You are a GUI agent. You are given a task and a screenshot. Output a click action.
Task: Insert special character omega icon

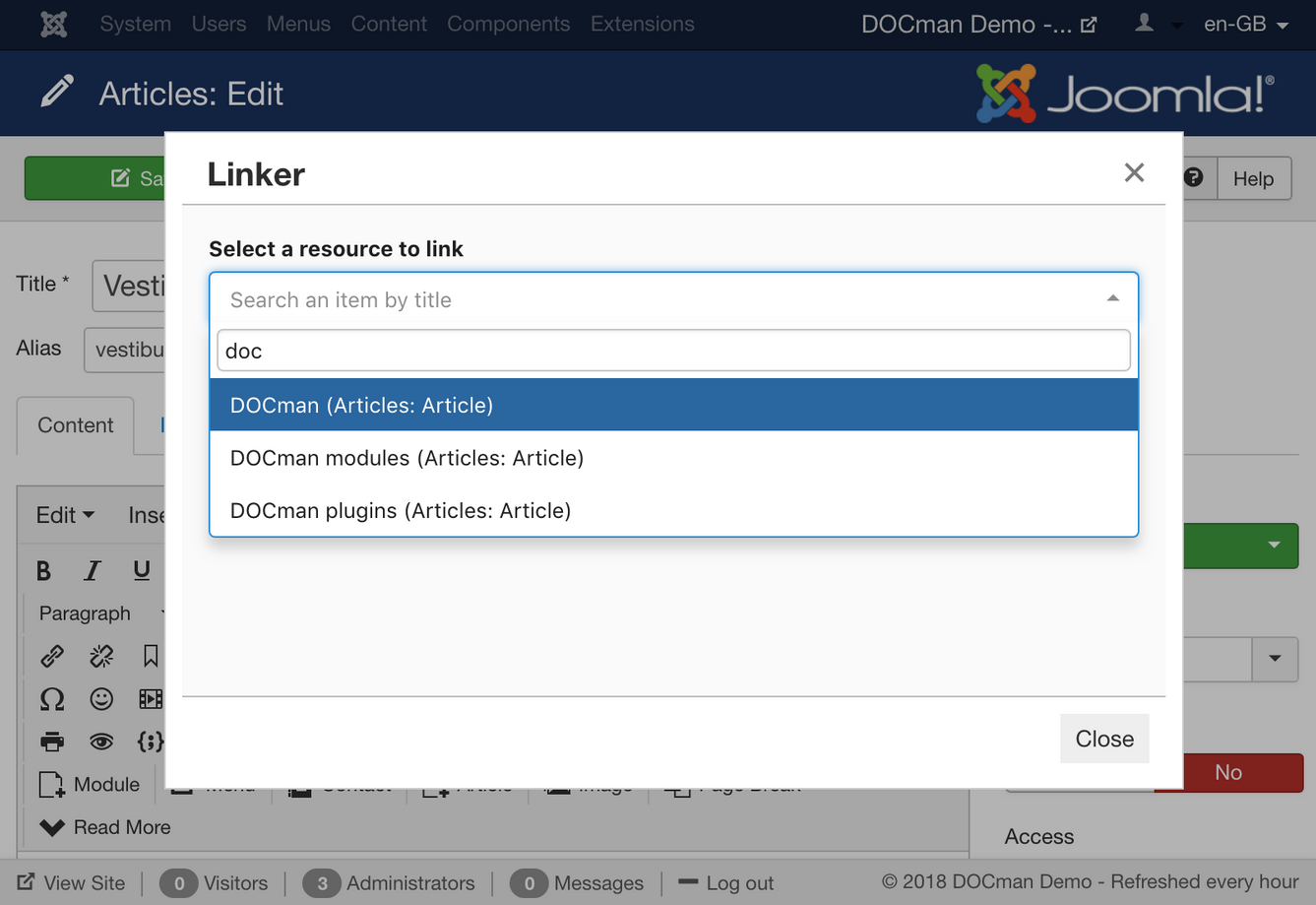(x=52, y=699)
